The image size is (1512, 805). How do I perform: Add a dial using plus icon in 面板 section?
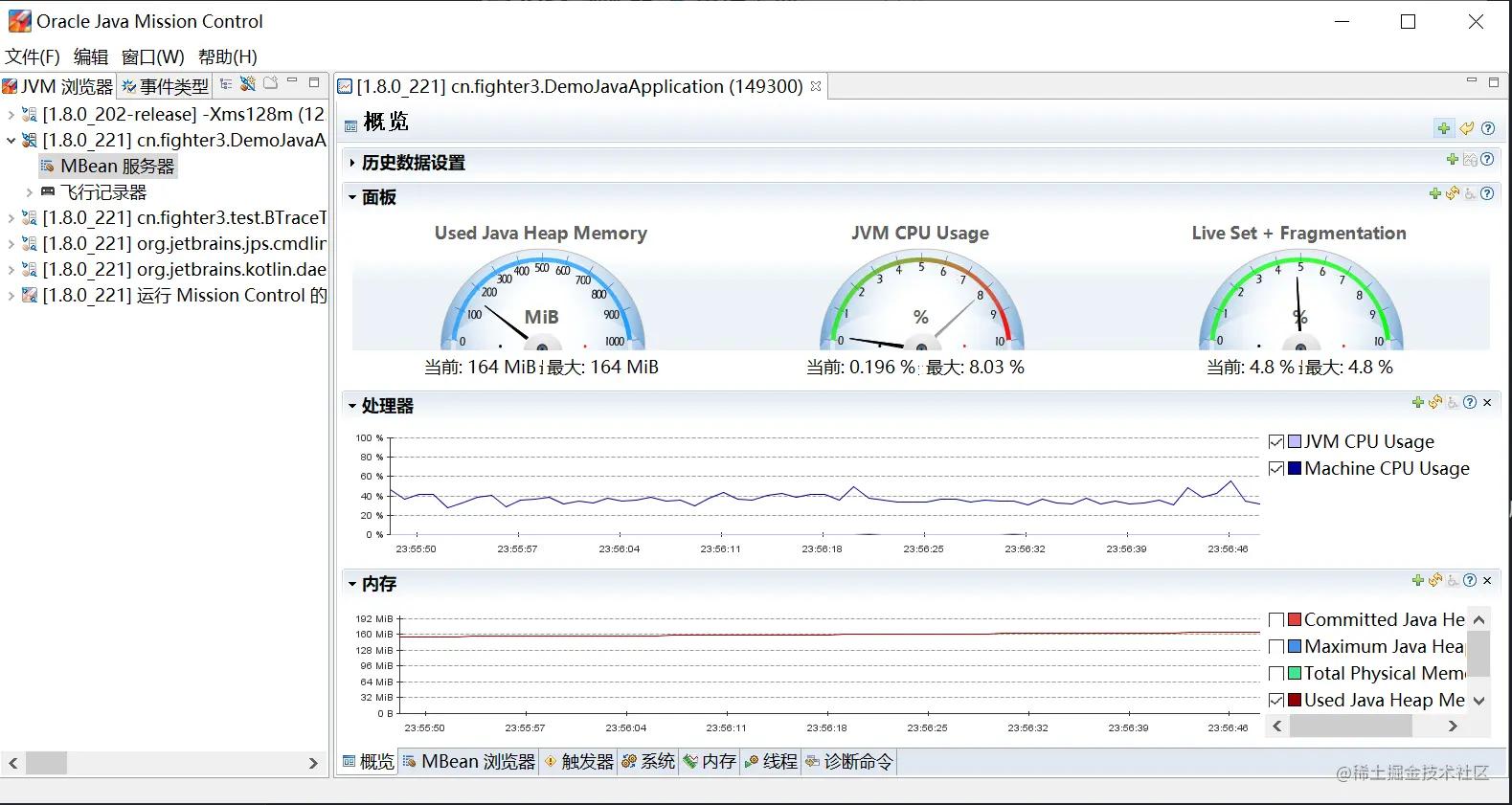[x=1435, y=193]
